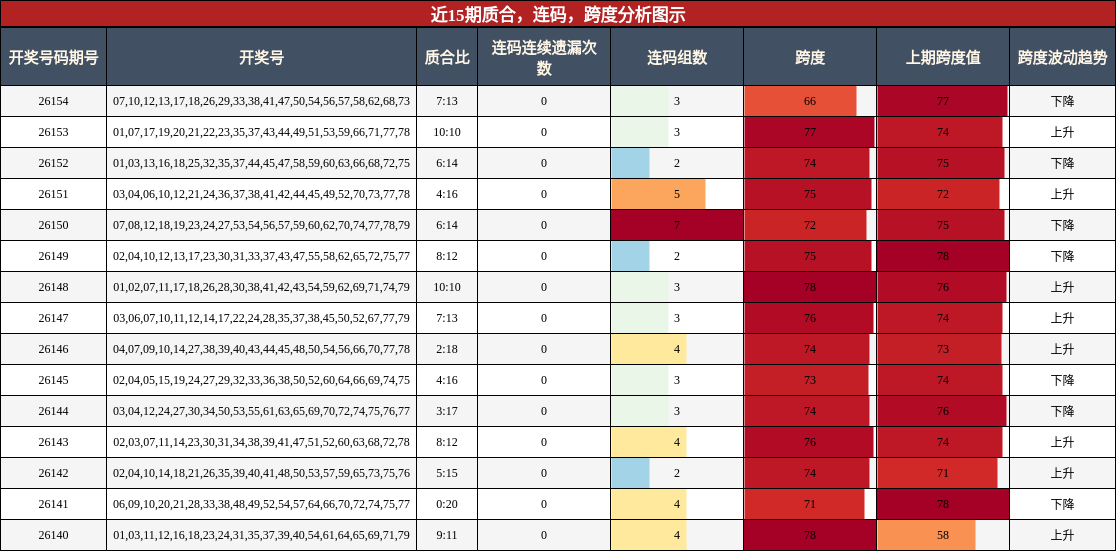Click the span value 71 in row 26141
The height and width of the screenshot is (551, 1116).
[810, 503]
